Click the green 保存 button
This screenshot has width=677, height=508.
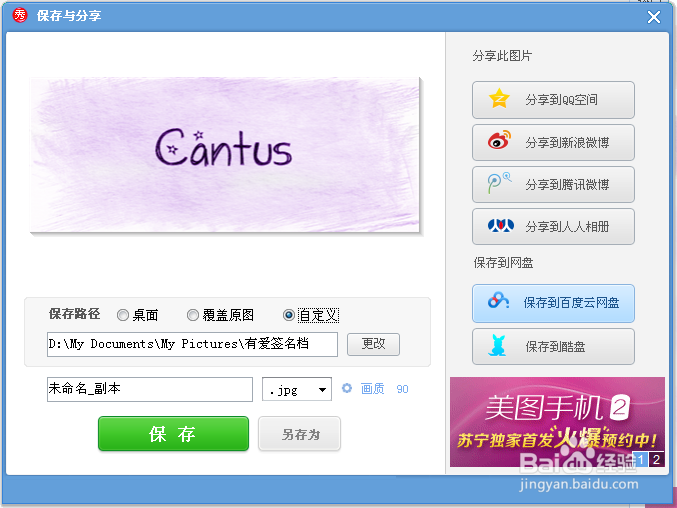173,433
